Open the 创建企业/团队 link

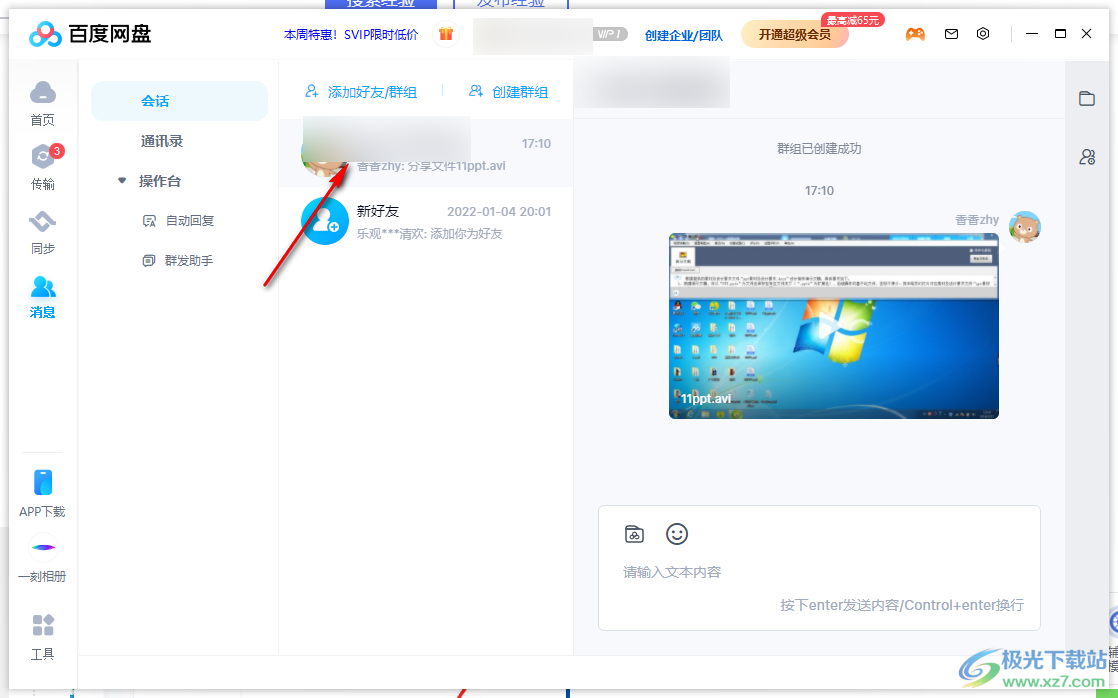(x=684, y=35)
